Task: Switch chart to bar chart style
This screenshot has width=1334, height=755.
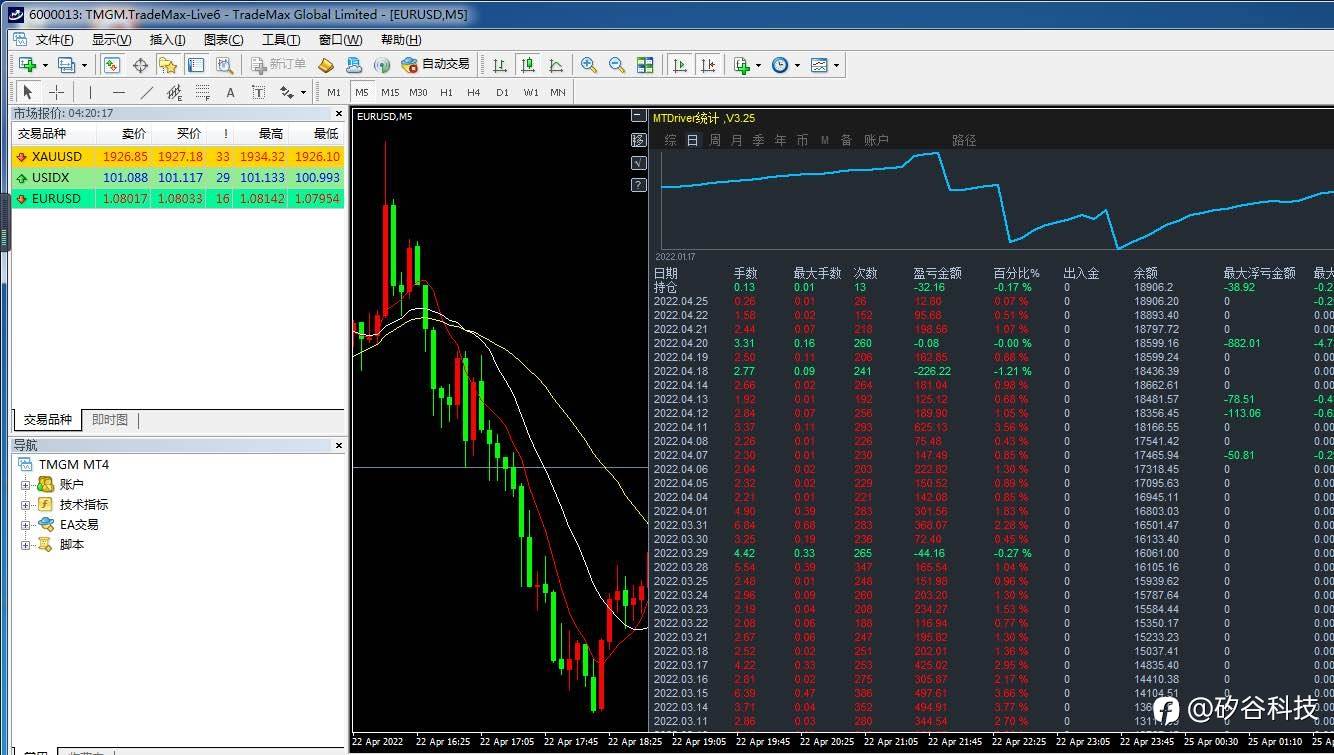Action: point(500,65)
